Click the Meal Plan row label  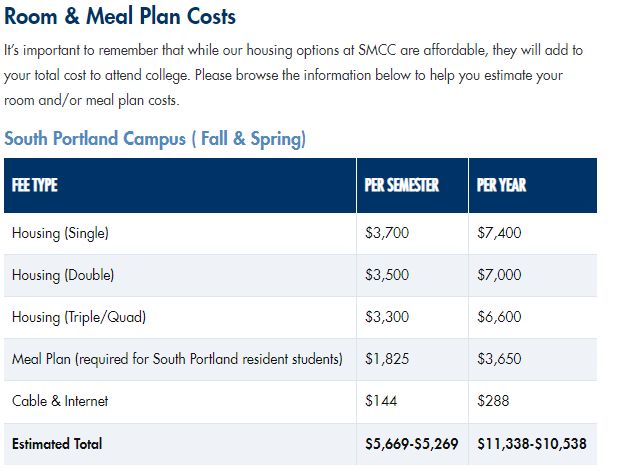pyautogui.click(x=177, y=359)
